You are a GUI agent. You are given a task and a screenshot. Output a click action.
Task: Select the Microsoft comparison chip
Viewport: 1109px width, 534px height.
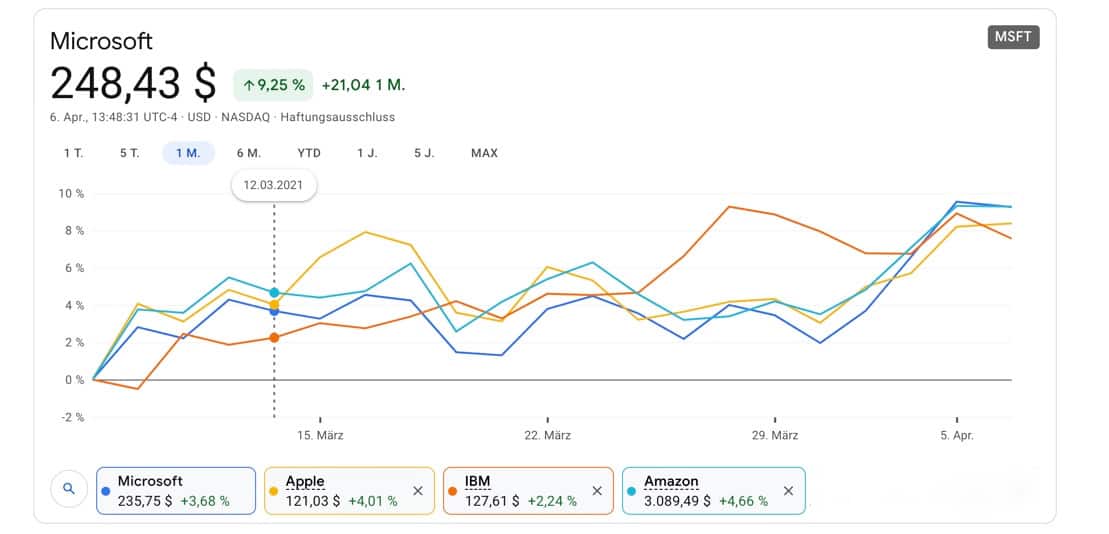click(175, 491)
